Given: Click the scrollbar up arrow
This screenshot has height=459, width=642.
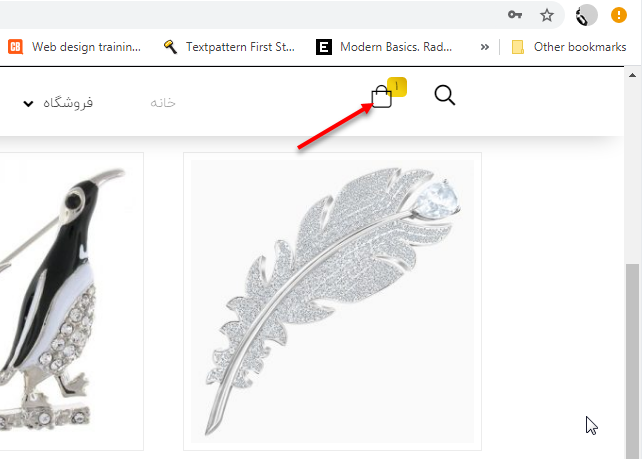Looking at the screenshot, I should [632, 75].
